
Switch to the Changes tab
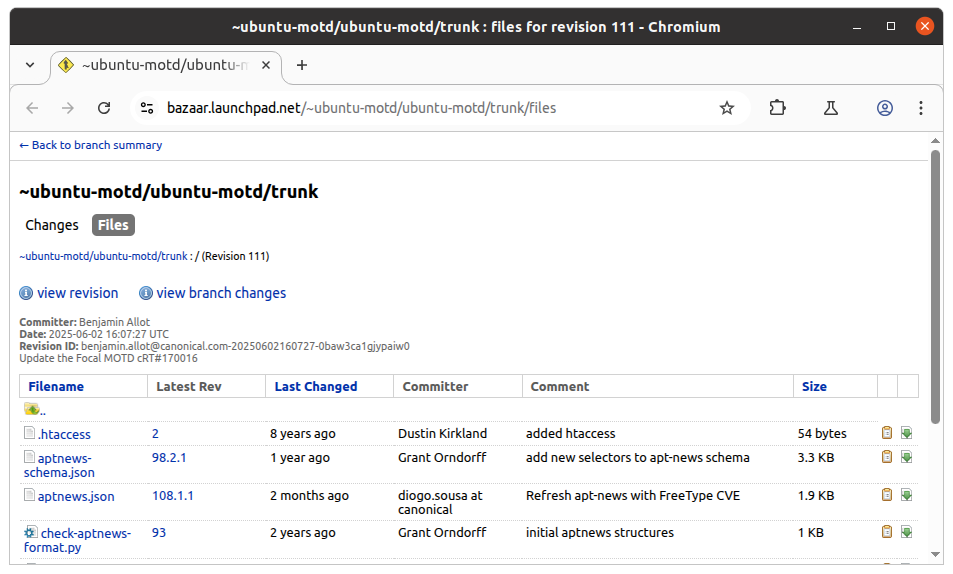click(52, 225)
